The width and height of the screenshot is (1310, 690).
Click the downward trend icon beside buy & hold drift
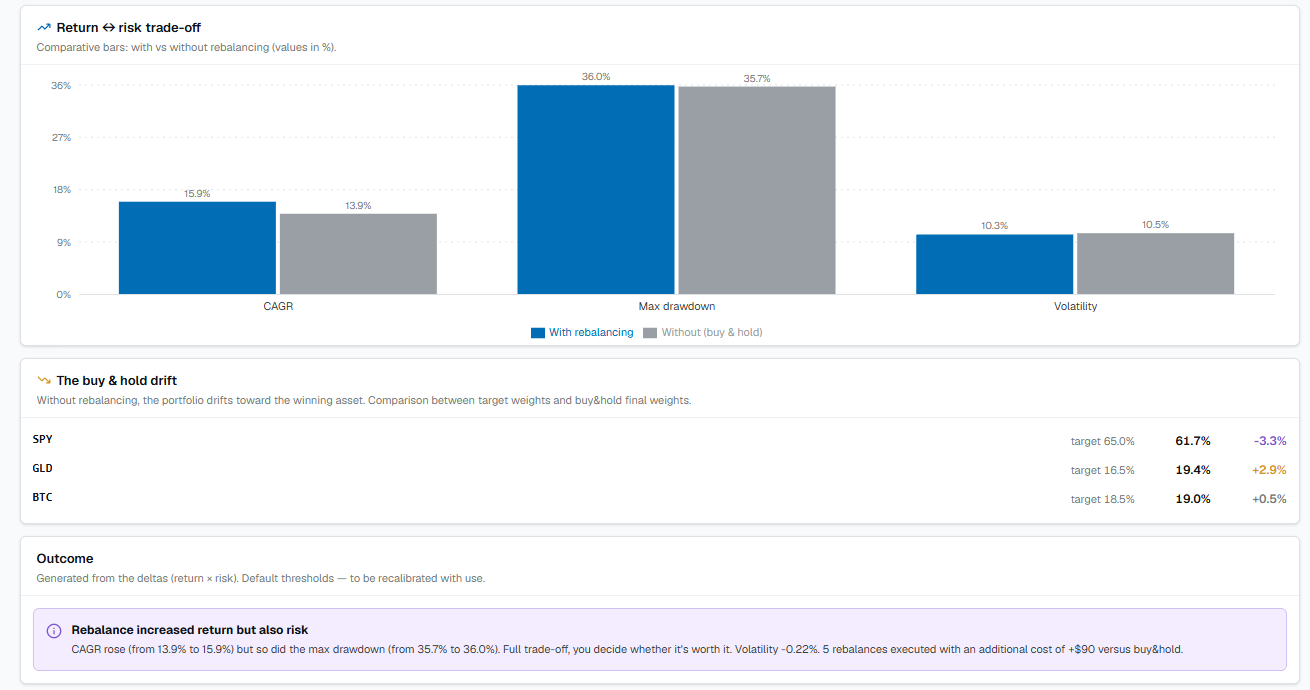(44, 381)
